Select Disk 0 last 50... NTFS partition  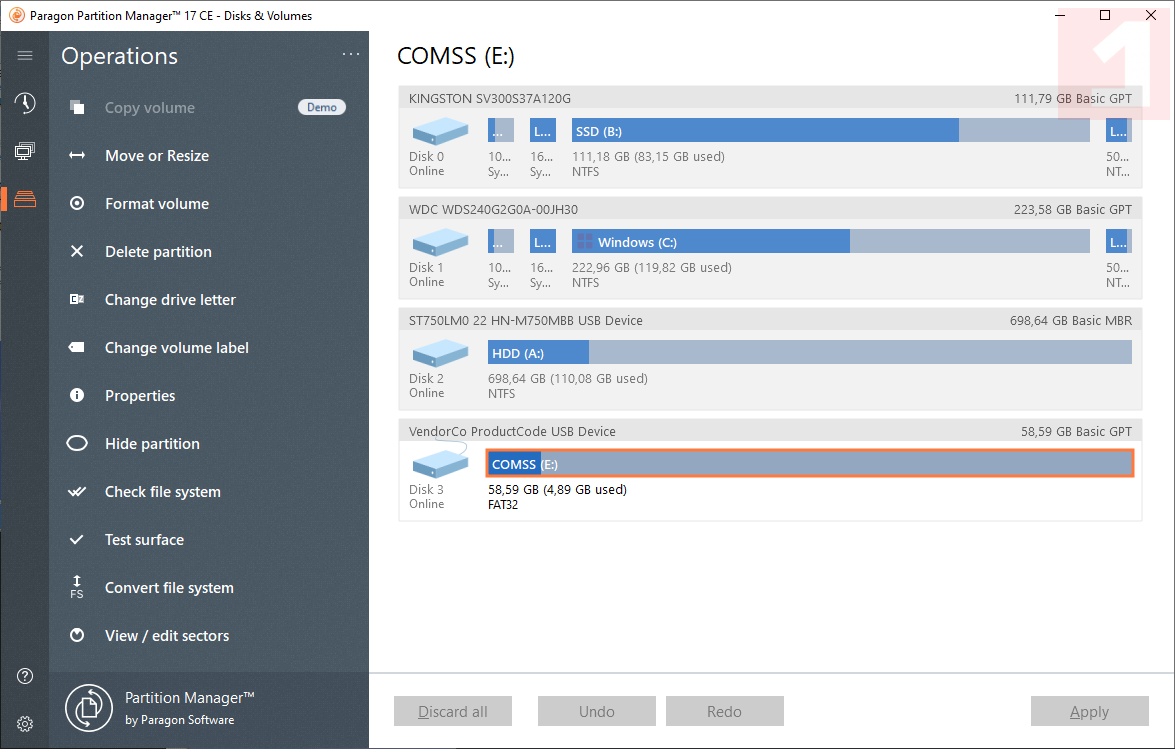(x=1119, y=130)
